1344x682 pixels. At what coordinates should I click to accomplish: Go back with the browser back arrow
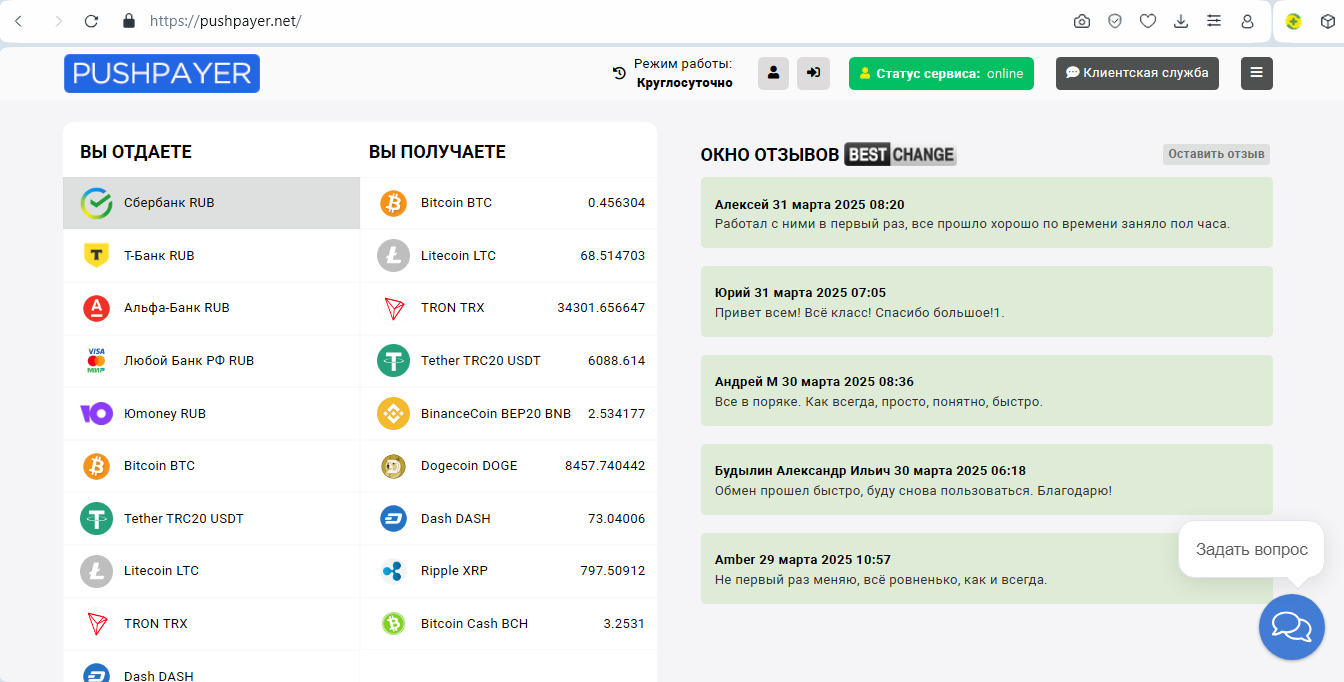(19, 21)
